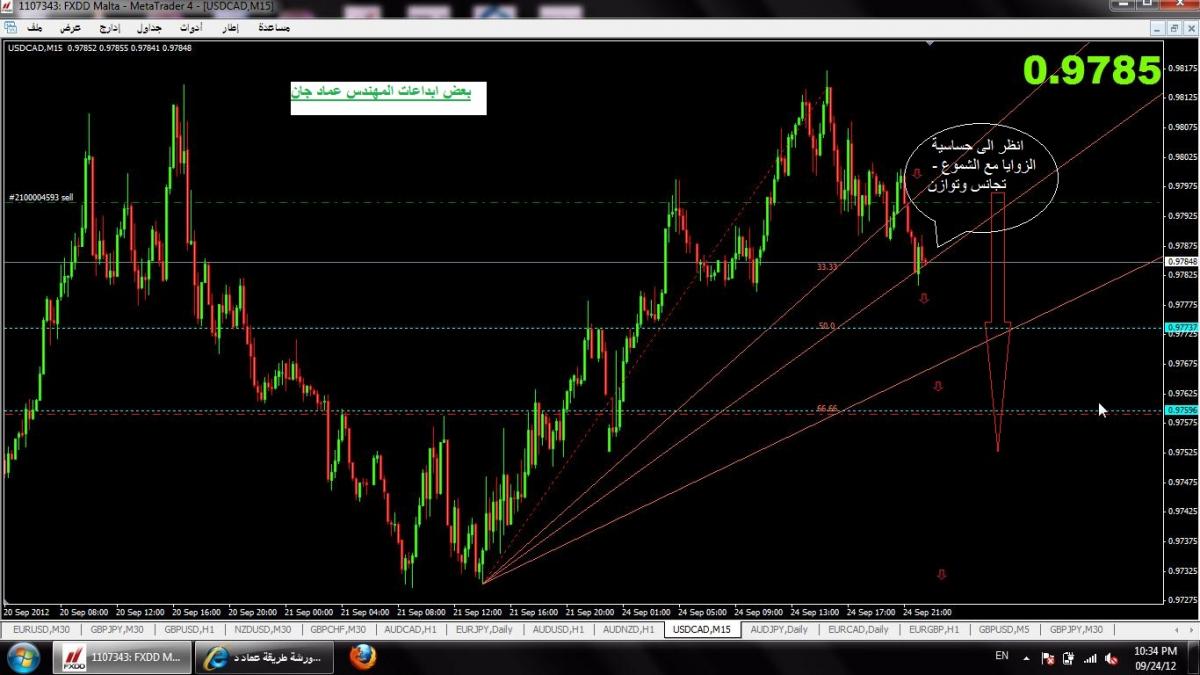
Task: Open the أدوات (Tools) menu
Action: [192, 28]
